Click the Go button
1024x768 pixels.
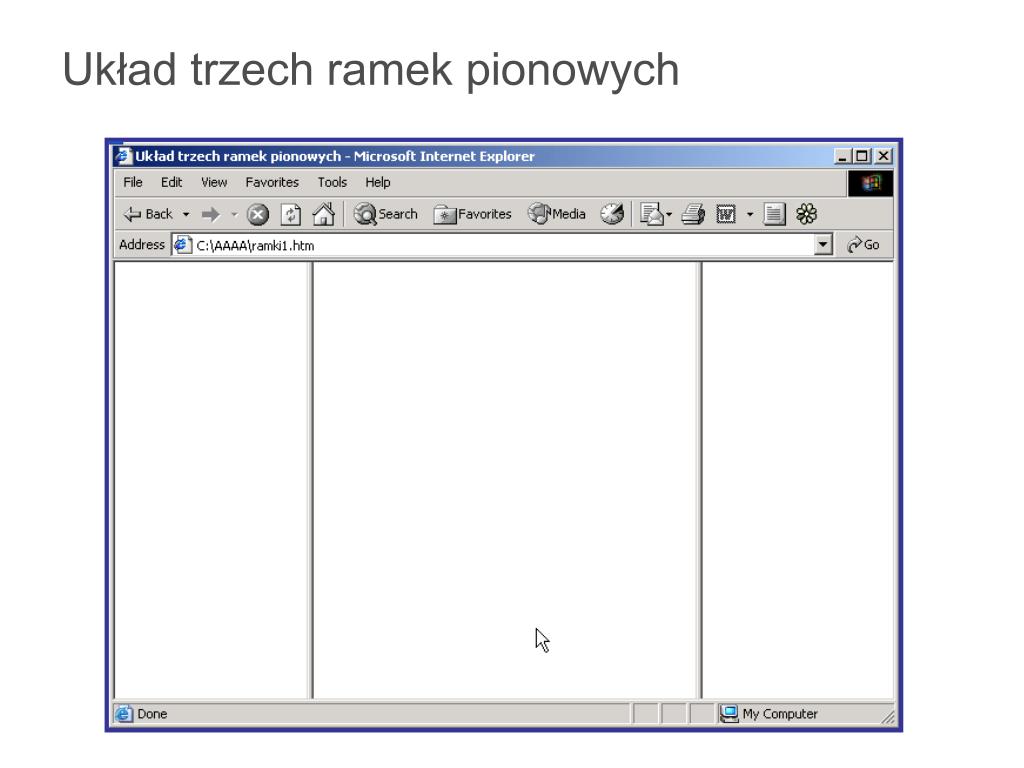click(863, 245)
